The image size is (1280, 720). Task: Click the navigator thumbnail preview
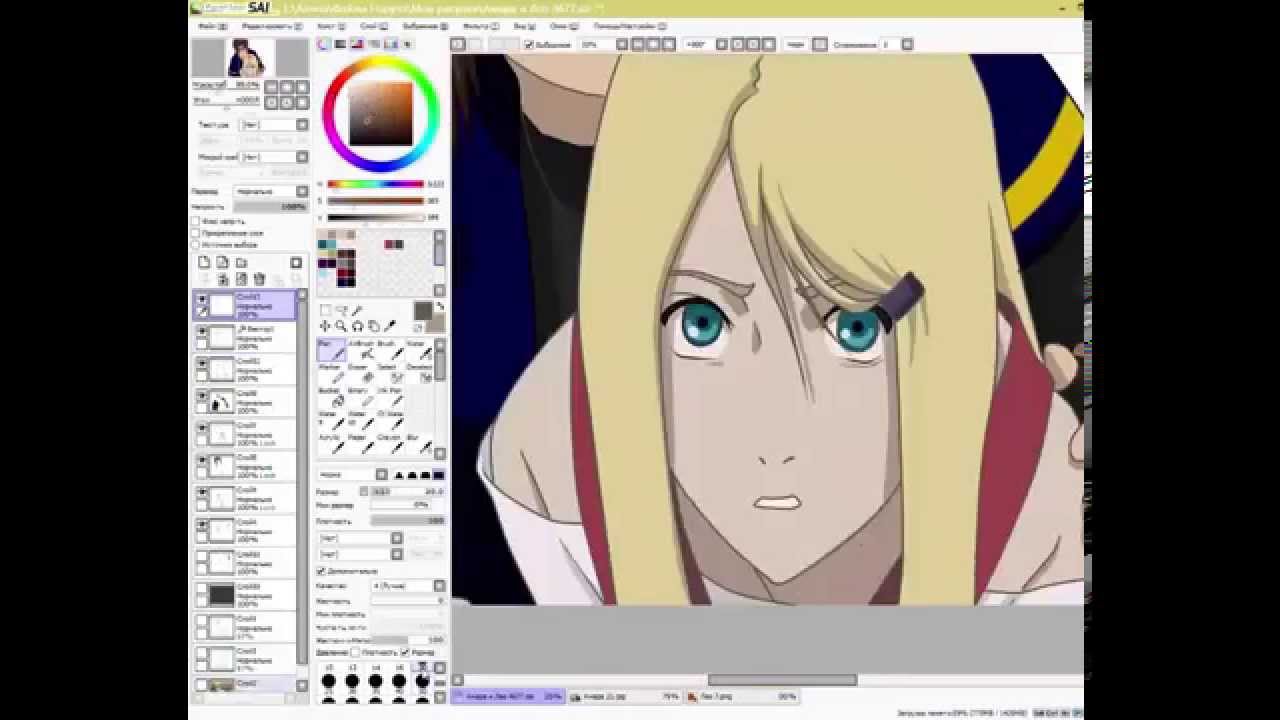pyautogui.click(x=250, y=58)
